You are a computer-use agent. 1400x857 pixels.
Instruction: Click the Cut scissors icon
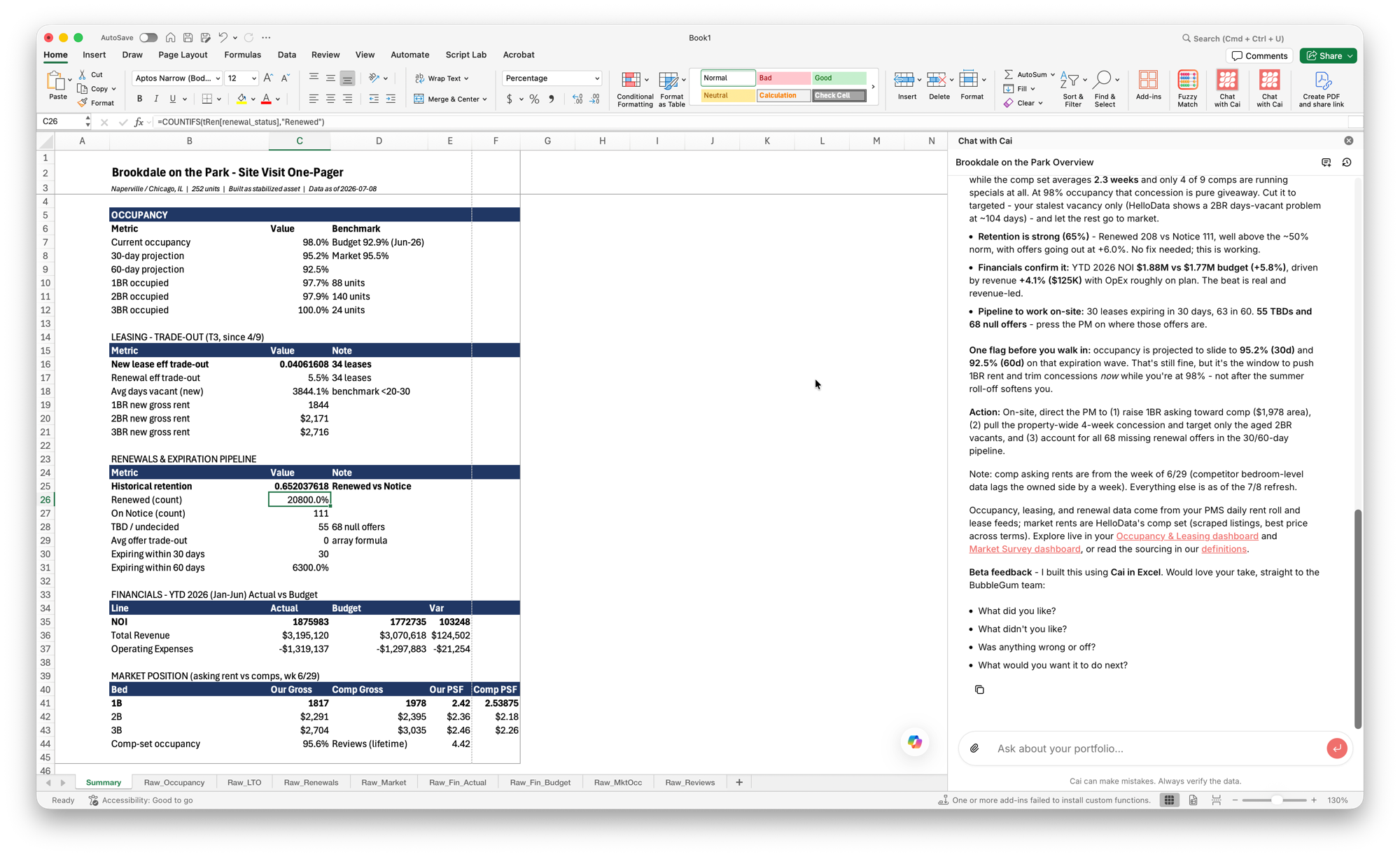point(83,74)
